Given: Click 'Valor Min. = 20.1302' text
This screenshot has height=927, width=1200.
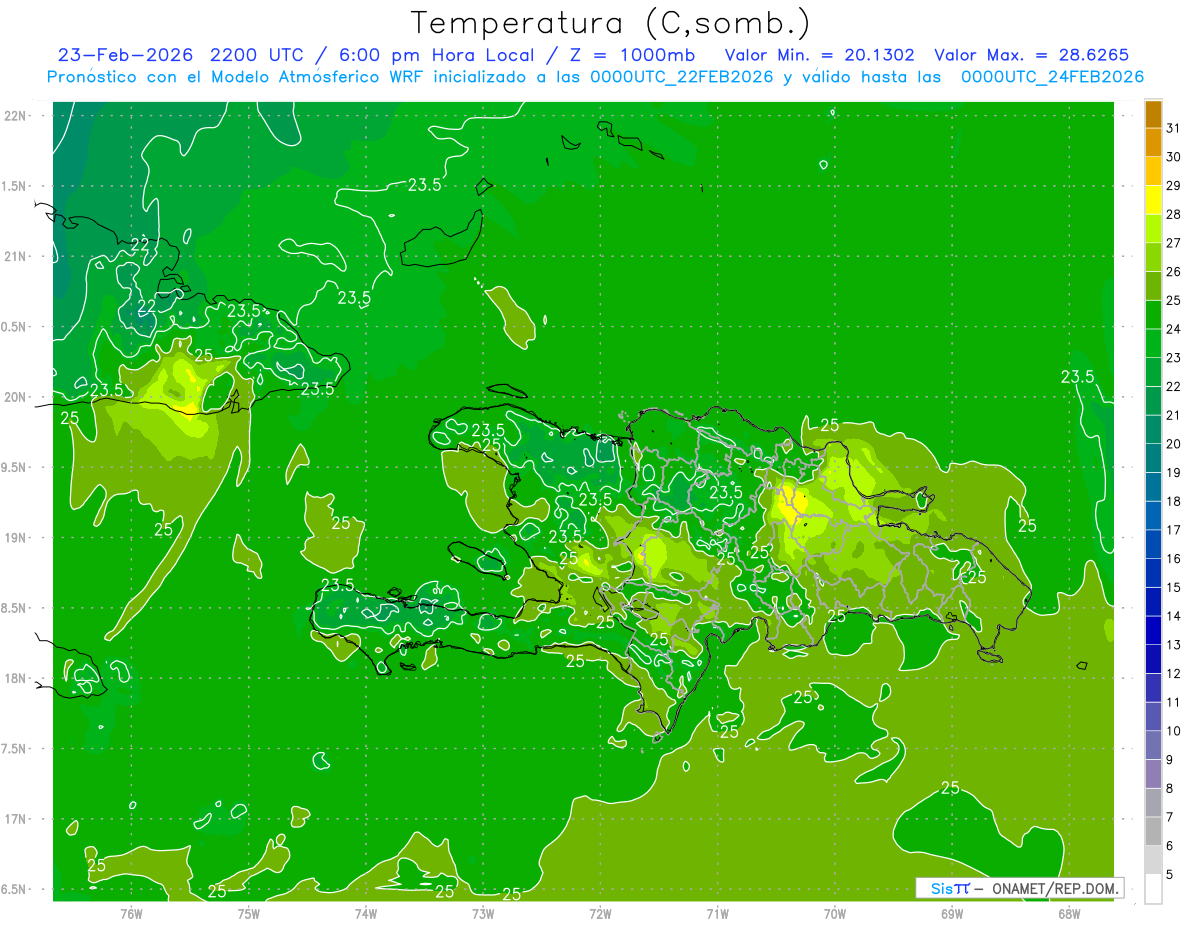Looking at the screenshot, I should (x=820, y=55).
